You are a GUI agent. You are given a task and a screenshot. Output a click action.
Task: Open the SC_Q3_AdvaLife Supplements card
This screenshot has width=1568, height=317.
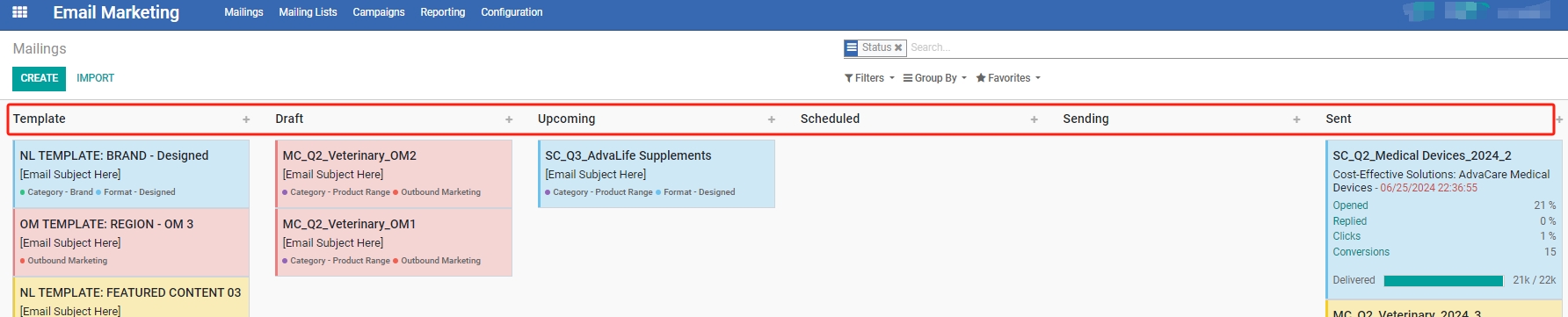656,174
